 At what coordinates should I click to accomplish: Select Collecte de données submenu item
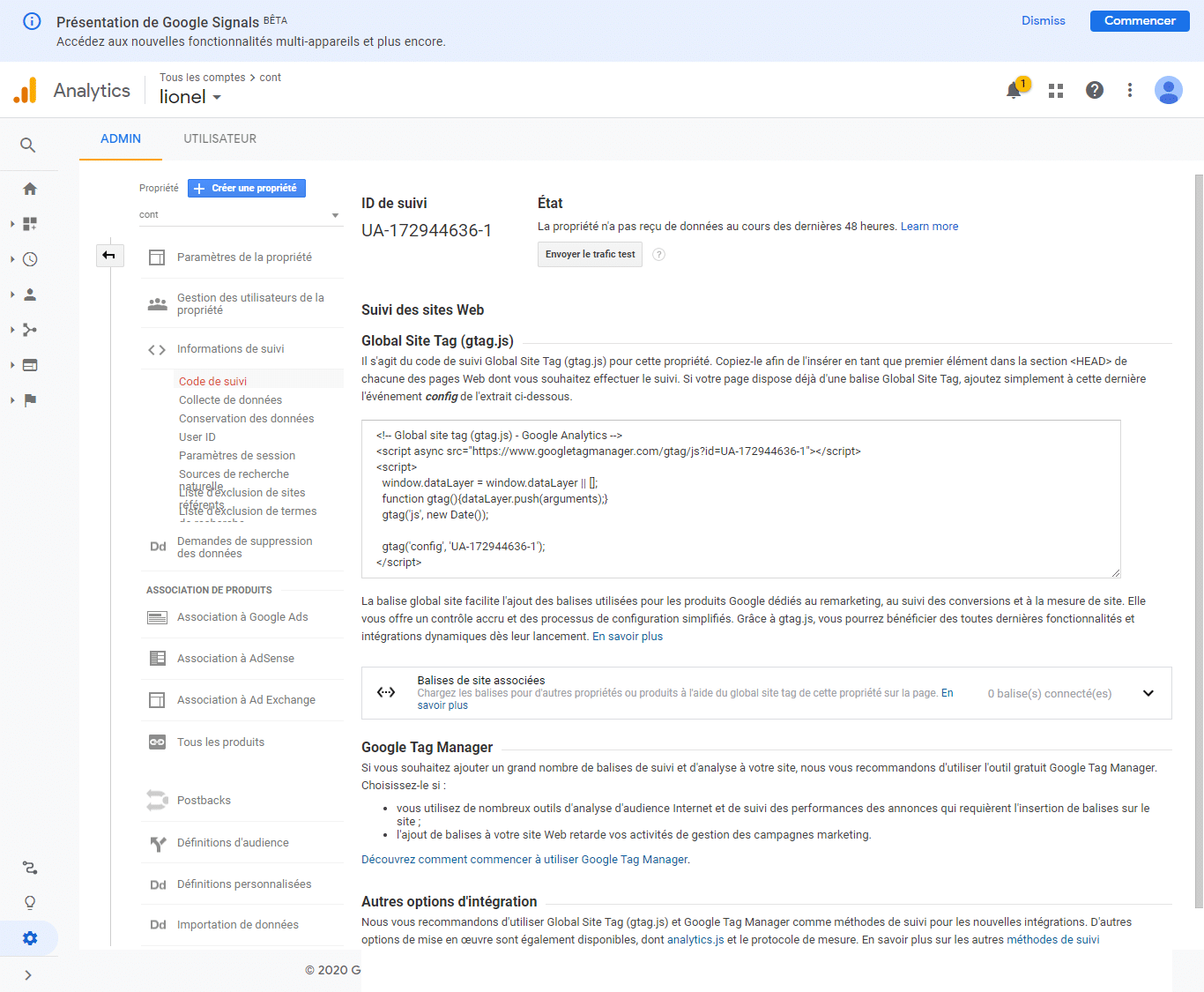[x=230, y=399]
